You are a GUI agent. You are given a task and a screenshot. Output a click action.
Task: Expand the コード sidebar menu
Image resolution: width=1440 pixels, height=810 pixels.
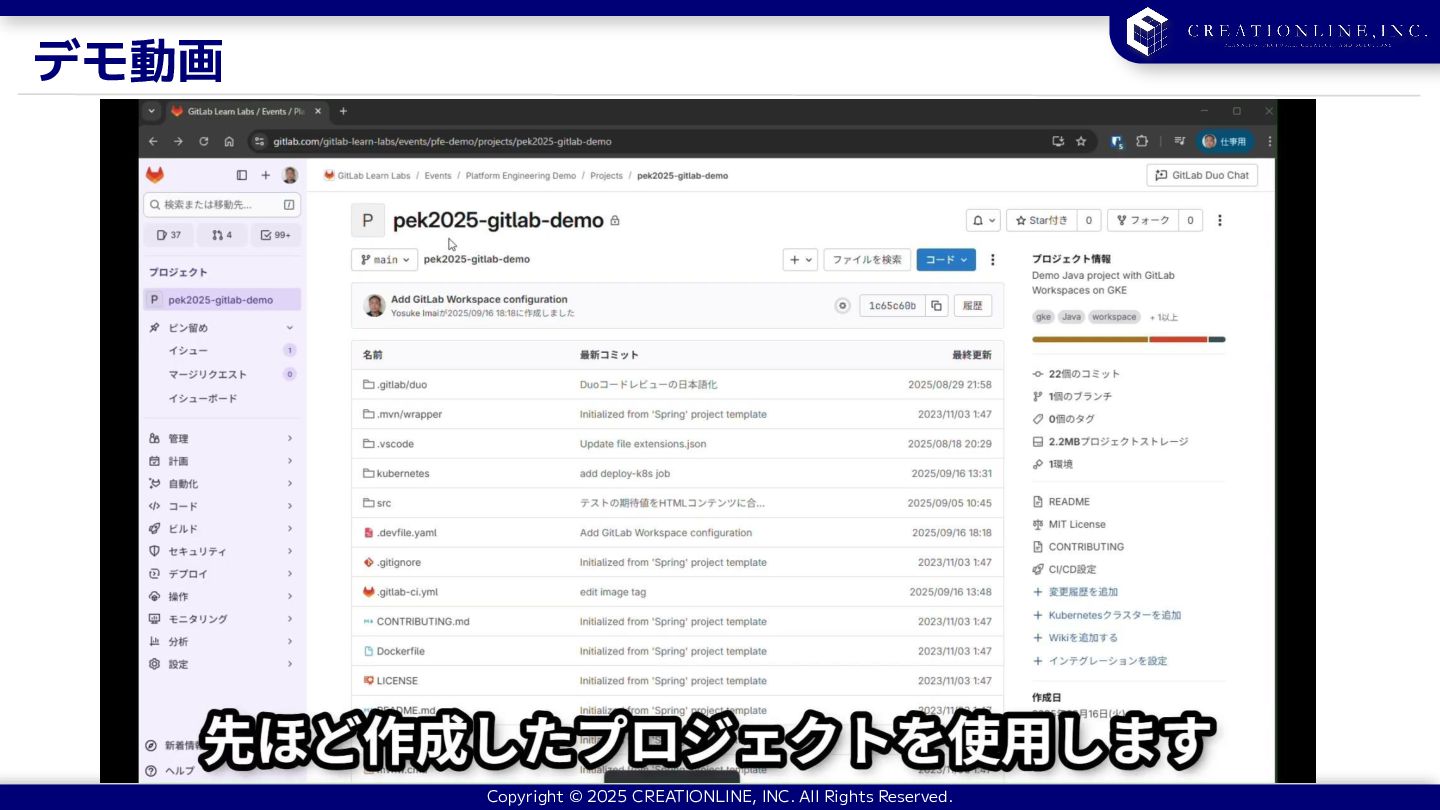[x=223, y=506]
